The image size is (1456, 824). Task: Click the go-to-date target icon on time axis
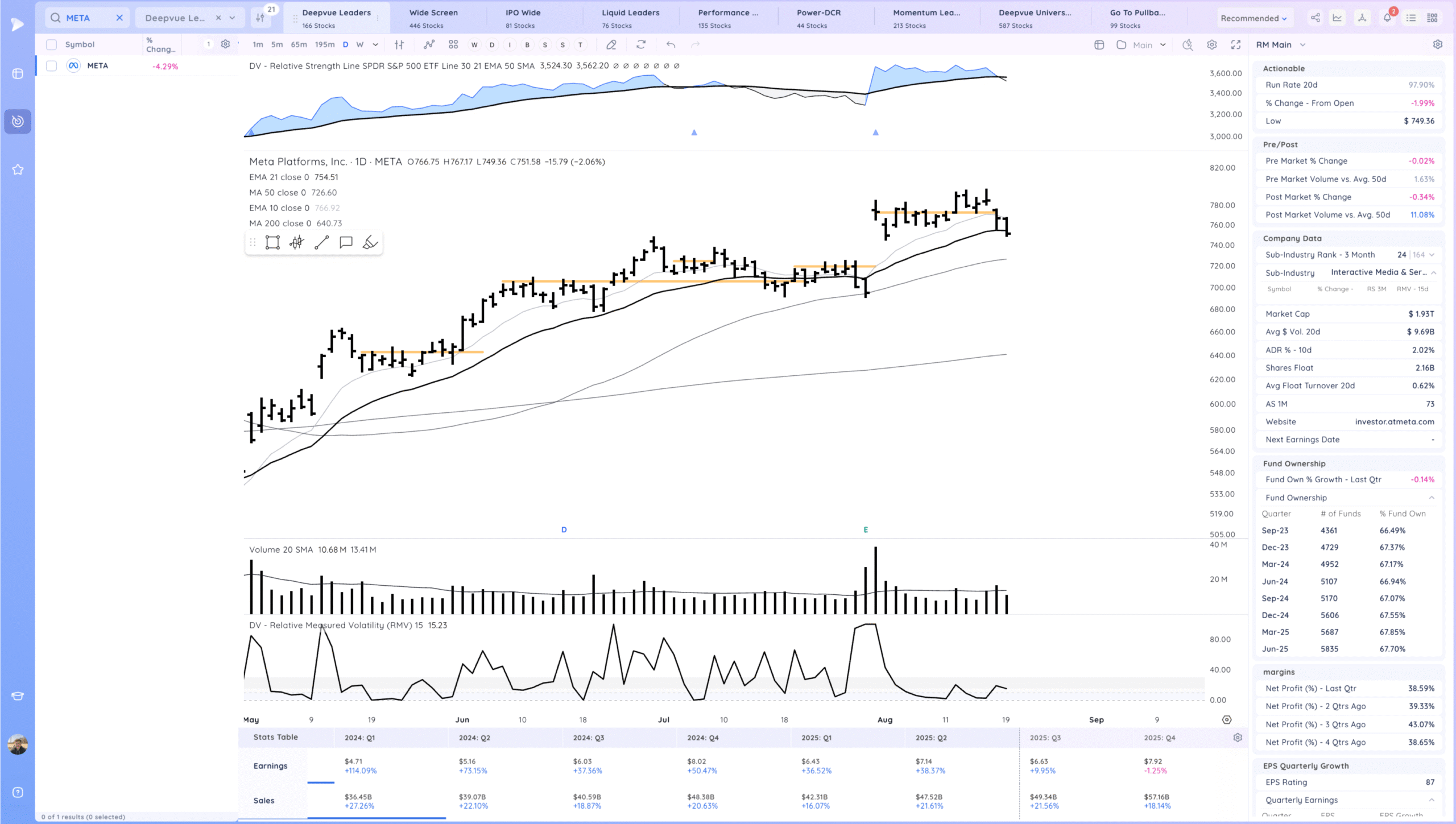coord(1227,720)
